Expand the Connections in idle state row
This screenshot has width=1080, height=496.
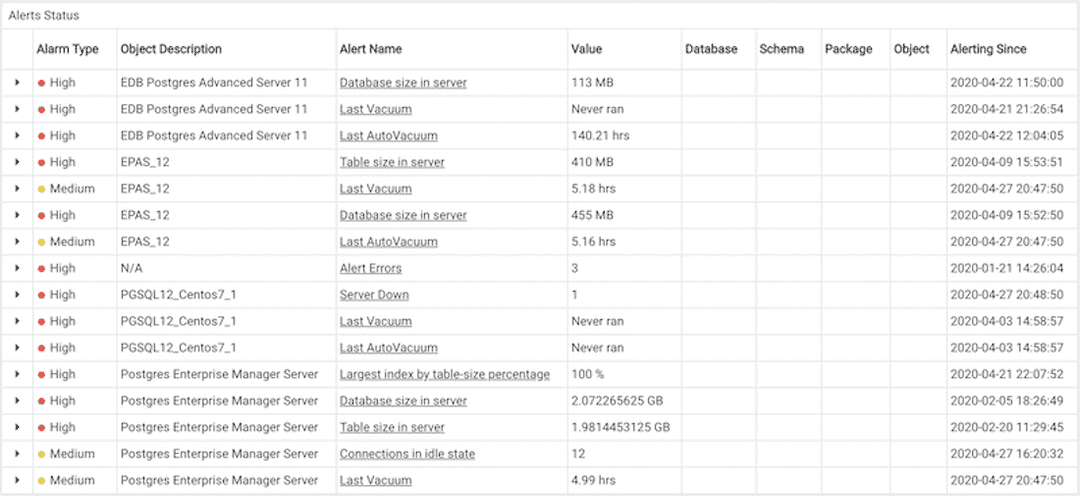pyautogui.click(x=17, y=454)
